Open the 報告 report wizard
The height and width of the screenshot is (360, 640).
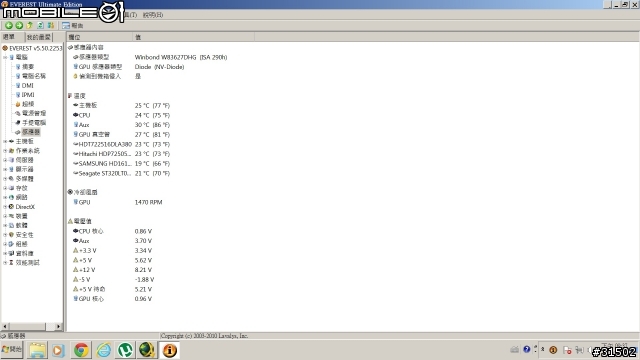(73, 25)
